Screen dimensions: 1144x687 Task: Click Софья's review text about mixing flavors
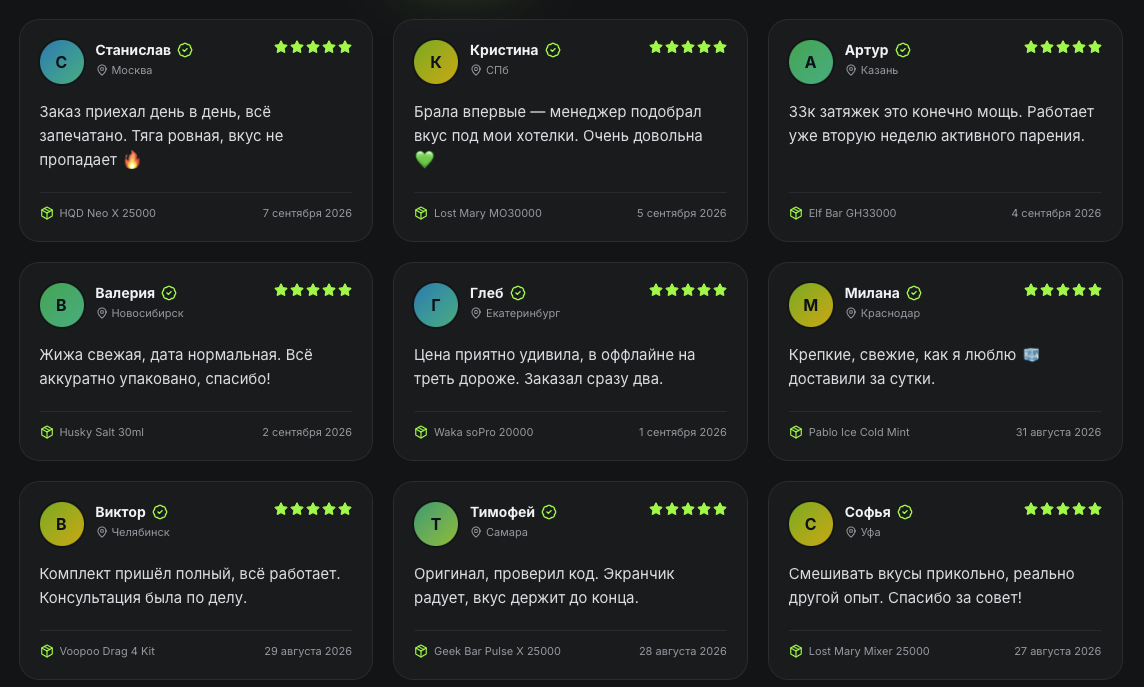pos(932,586)
